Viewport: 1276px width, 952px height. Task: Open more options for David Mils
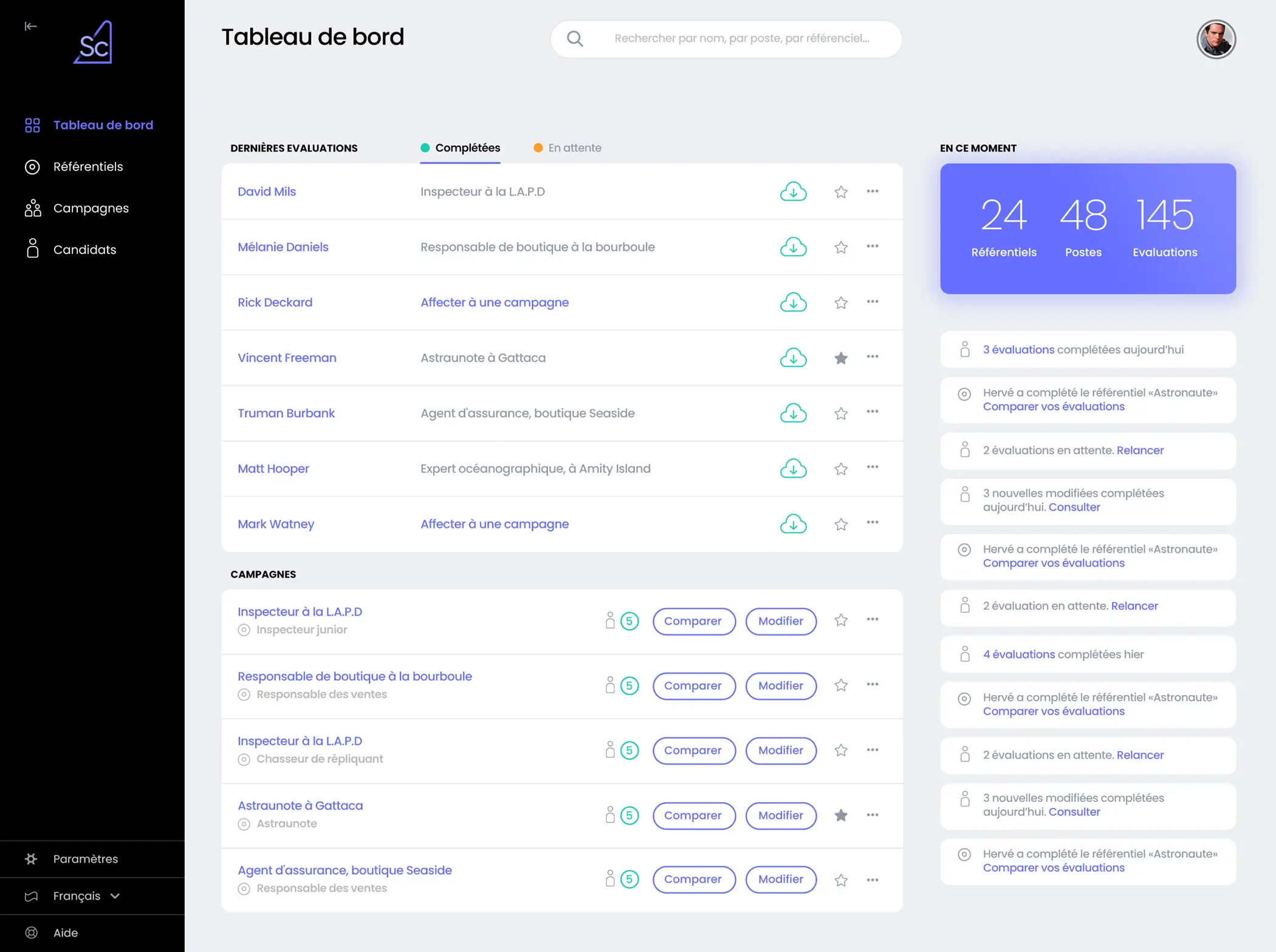(873, 191)
